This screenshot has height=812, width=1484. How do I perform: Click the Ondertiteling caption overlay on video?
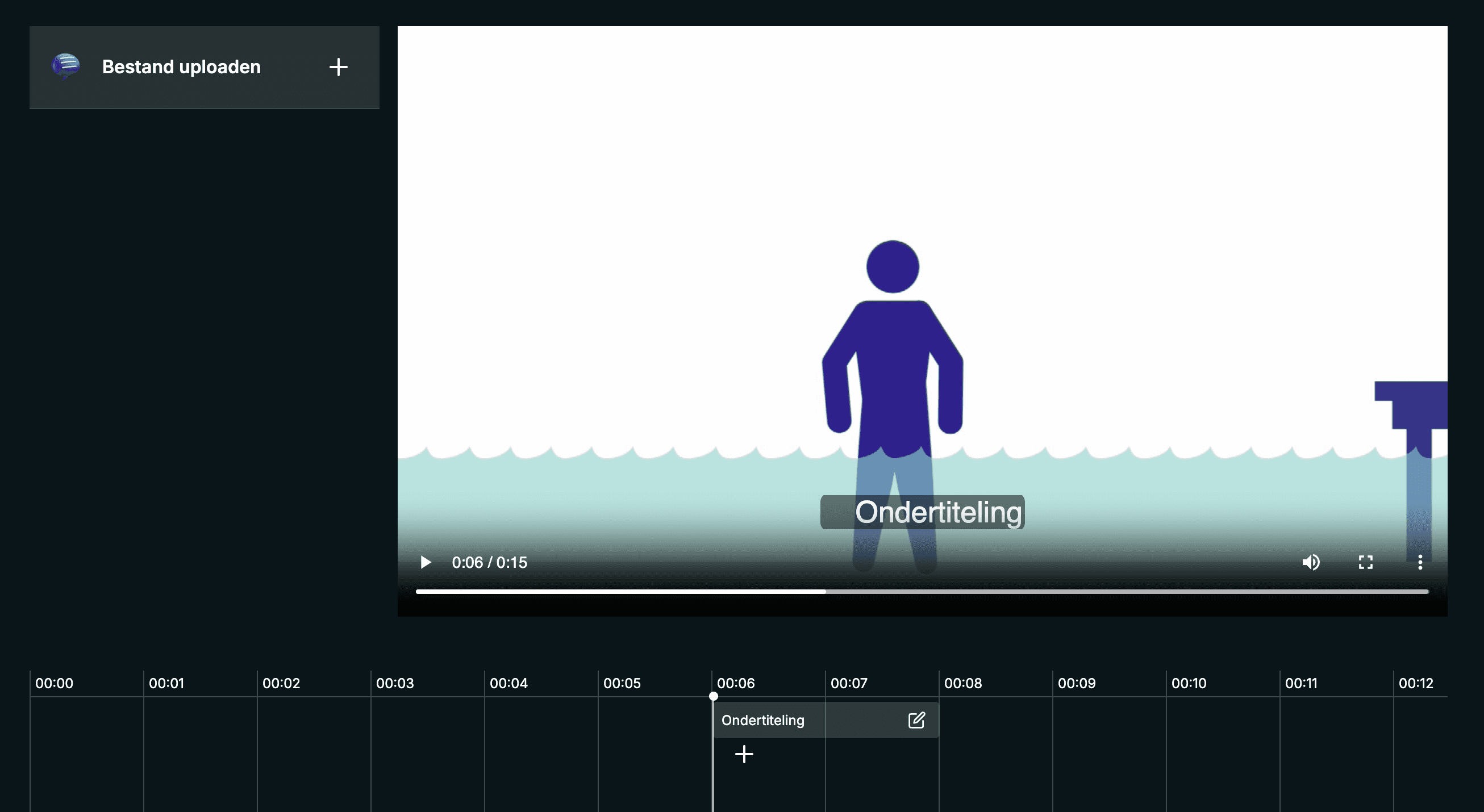coord(923,512)
